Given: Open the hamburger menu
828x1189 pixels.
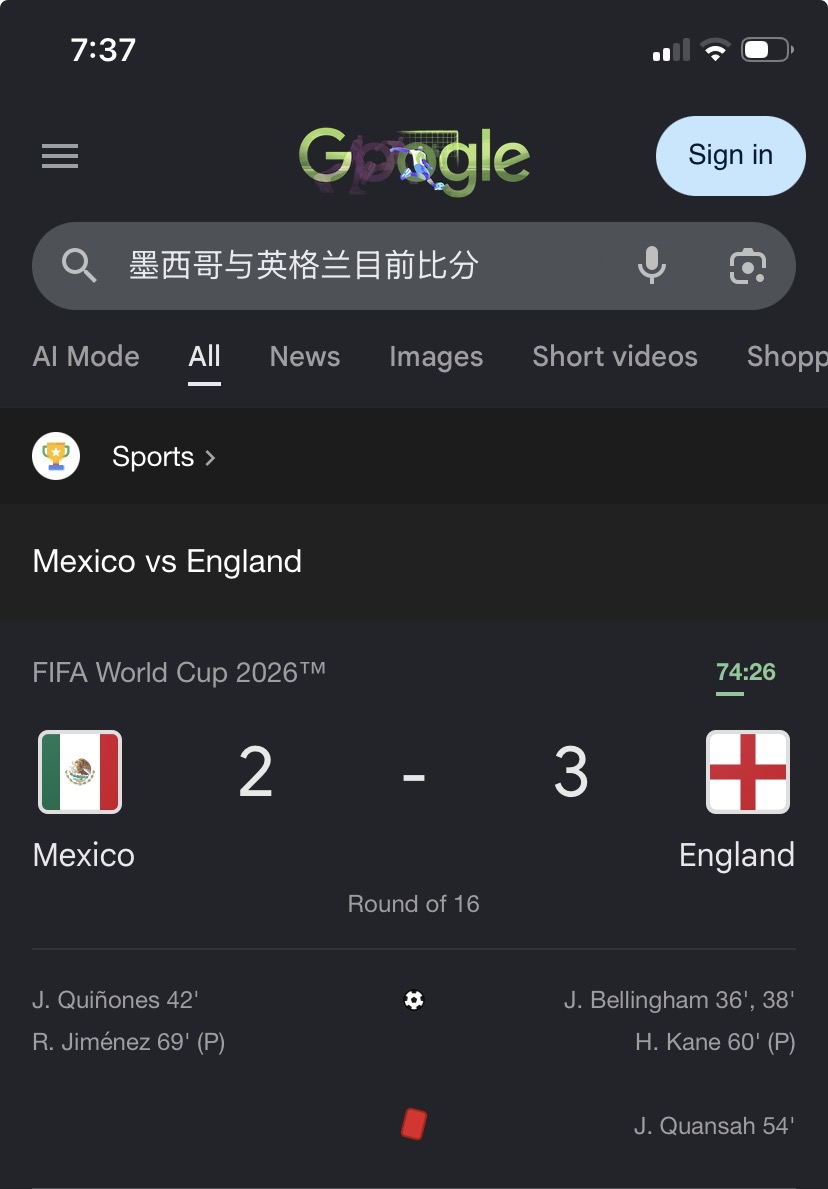Looking at the screenshot, I should (x=60, y=156).
